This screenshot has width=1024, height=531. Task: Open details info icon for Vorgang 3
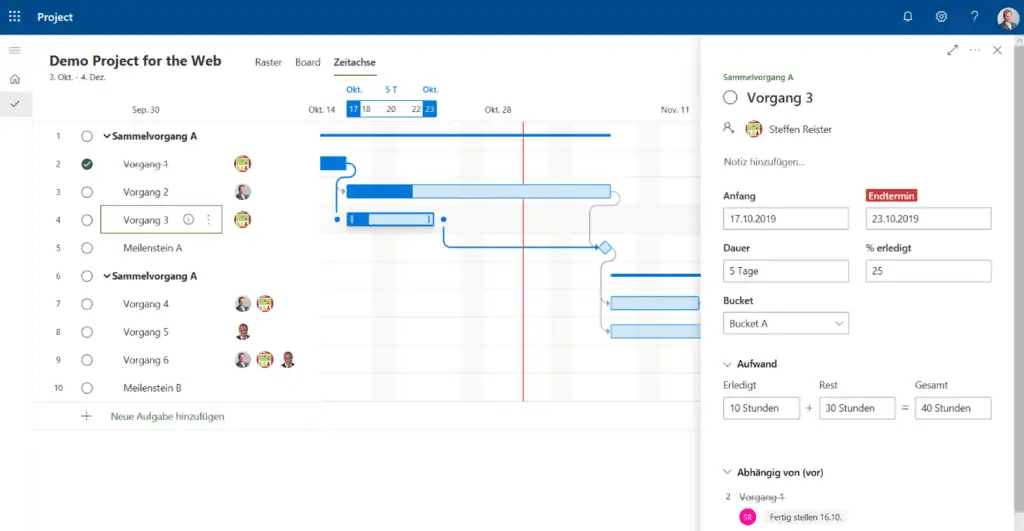point(189,220)
